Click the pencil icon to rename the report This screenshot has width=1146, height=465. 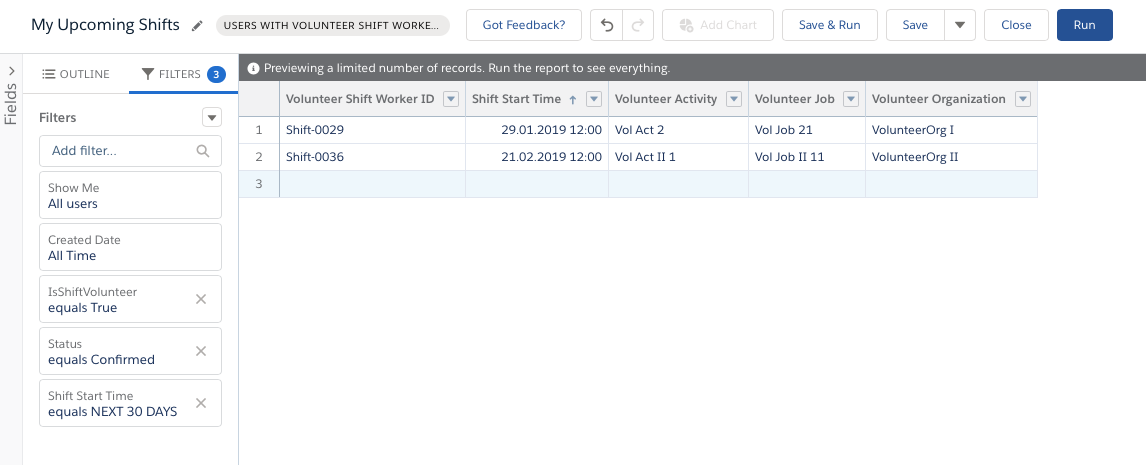197,25
